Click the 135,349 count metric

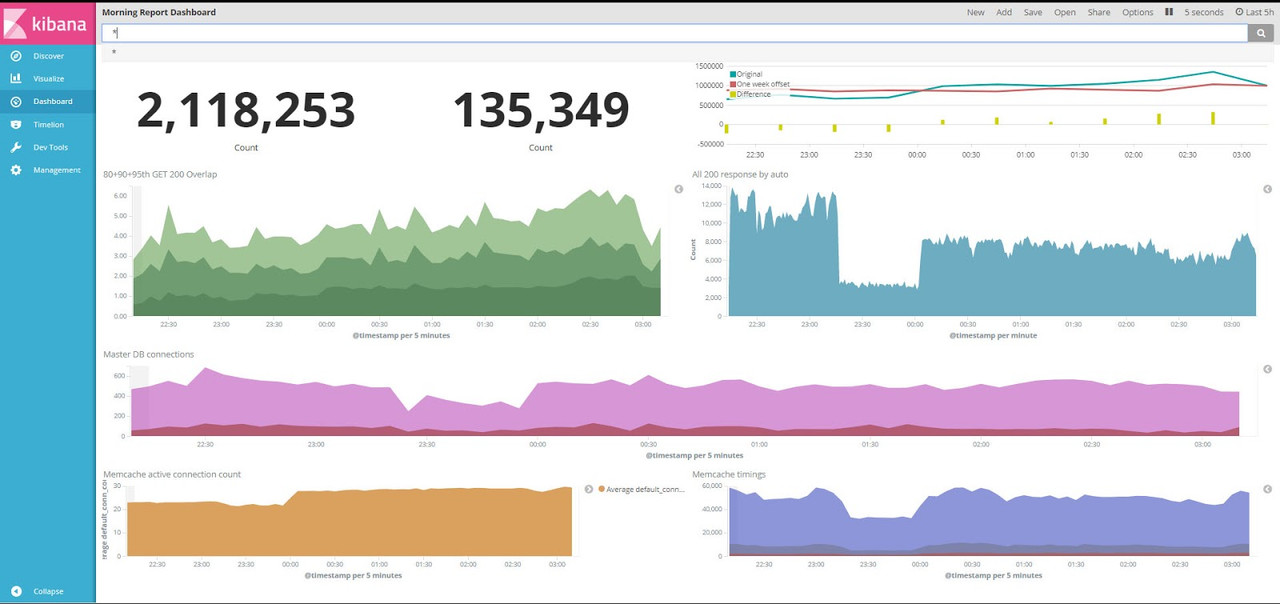click(x=541, y=110)
